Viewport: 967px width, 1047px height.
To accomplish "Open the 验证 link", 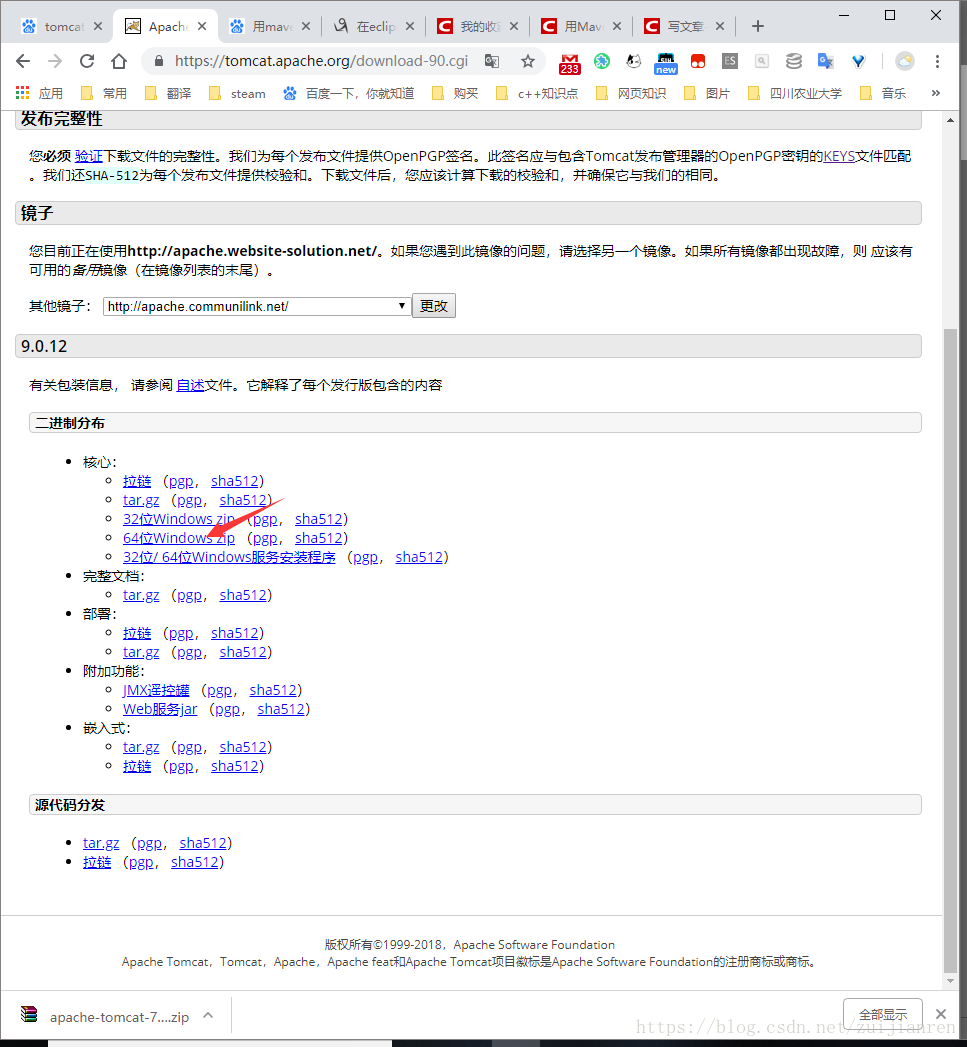I will 89,156.
